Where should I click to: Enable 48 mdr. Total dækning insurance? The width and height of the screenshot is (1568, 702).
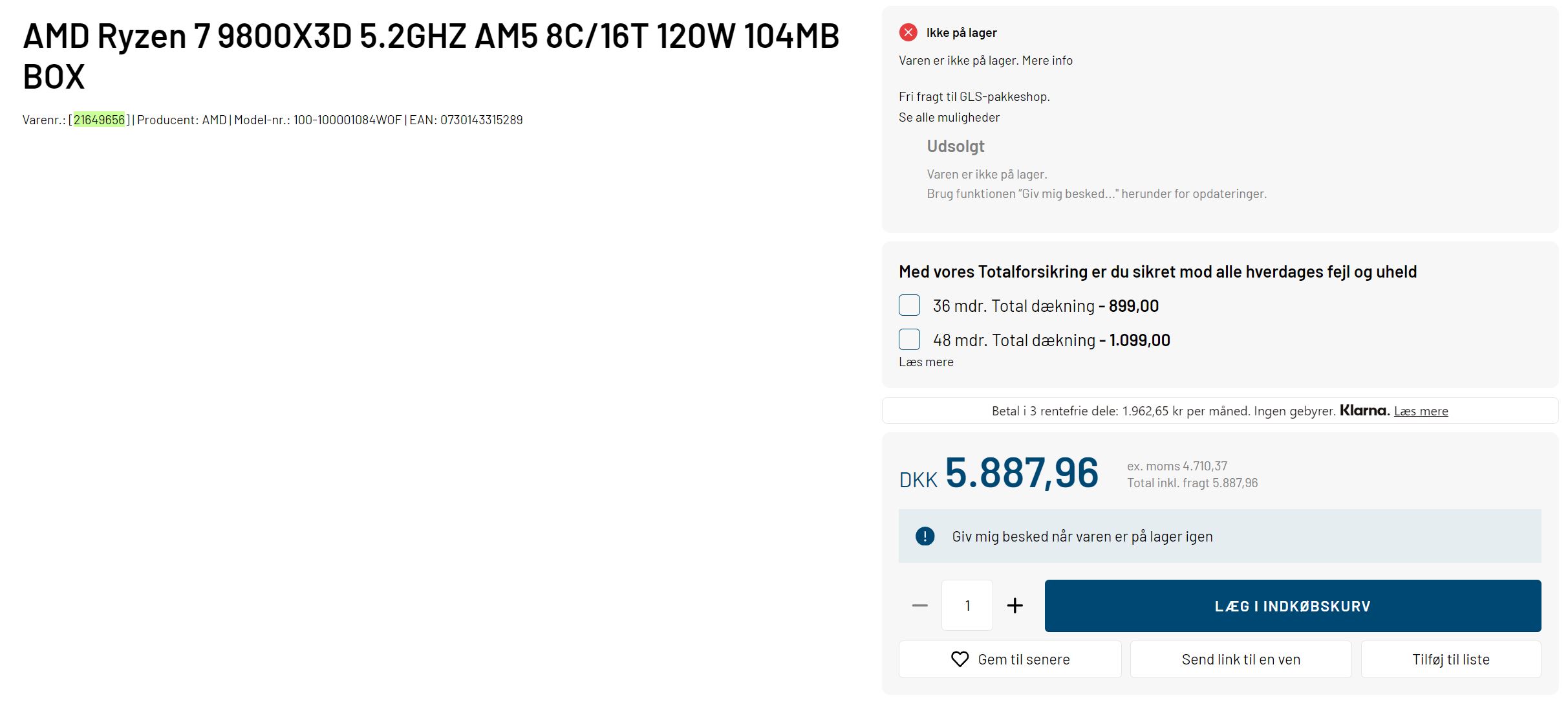(909, 339)
